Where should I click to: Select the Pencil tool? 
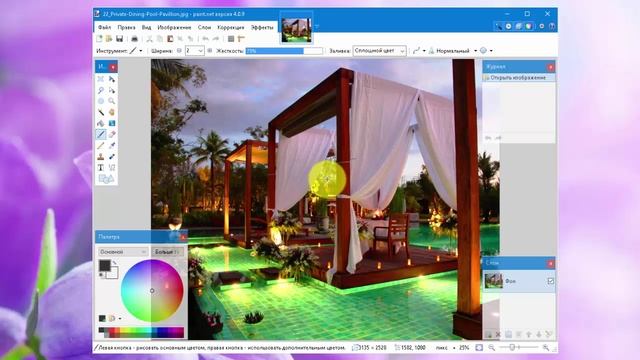tap(101, 145)
